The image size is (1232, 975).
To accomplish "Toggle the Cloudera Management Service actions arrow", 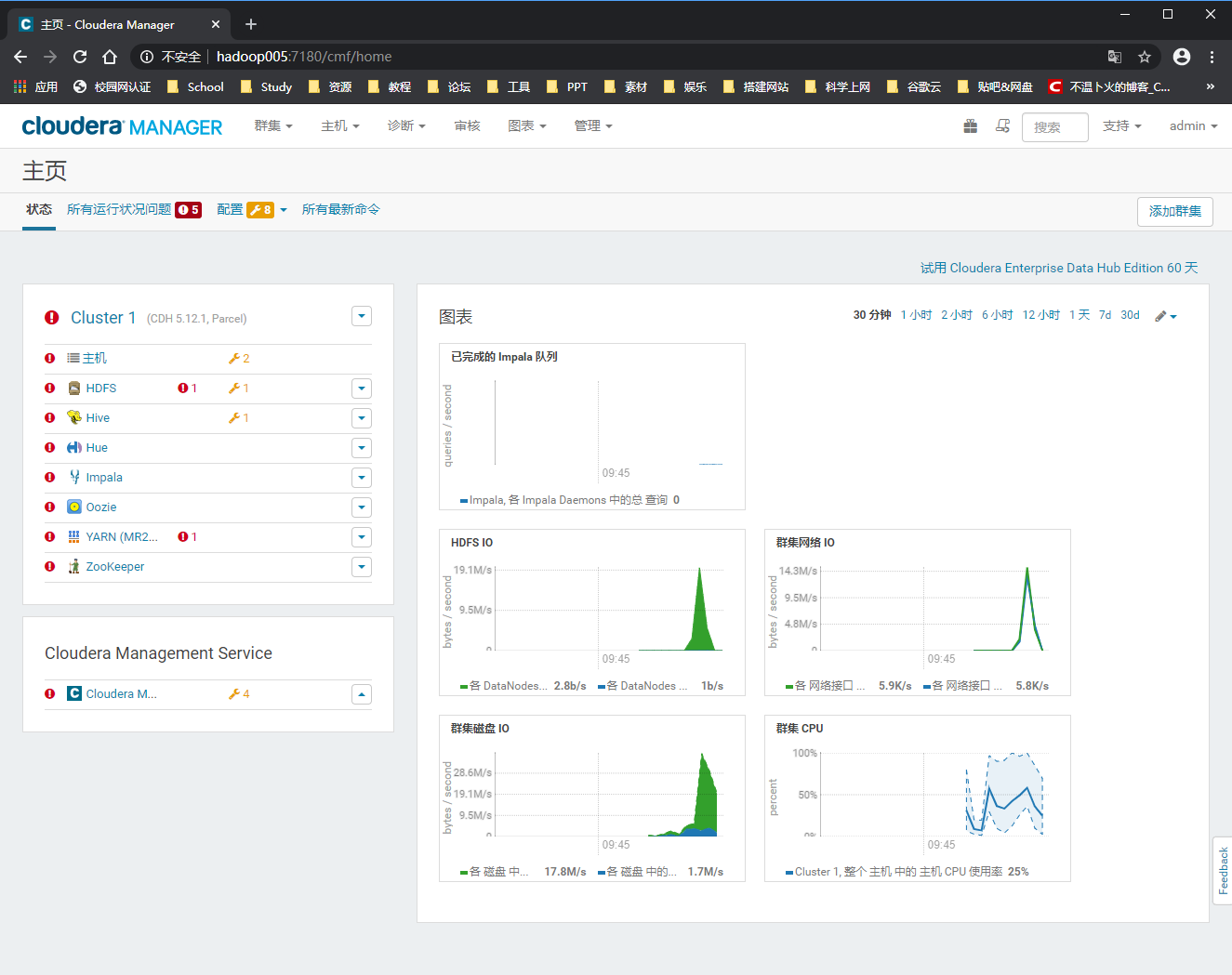I will (362, 694).
